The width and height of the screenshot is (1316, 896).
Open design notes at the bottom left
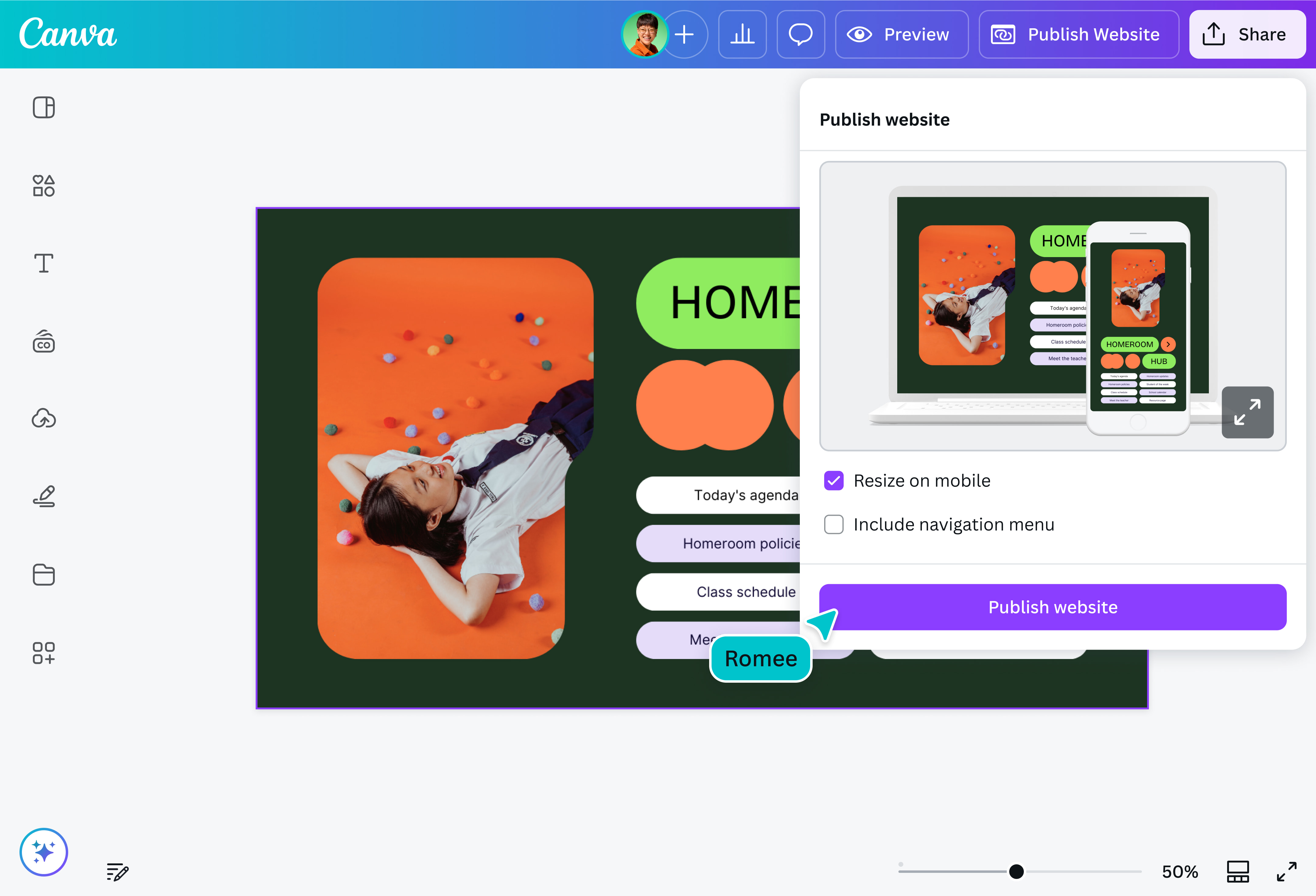[117, 872]
